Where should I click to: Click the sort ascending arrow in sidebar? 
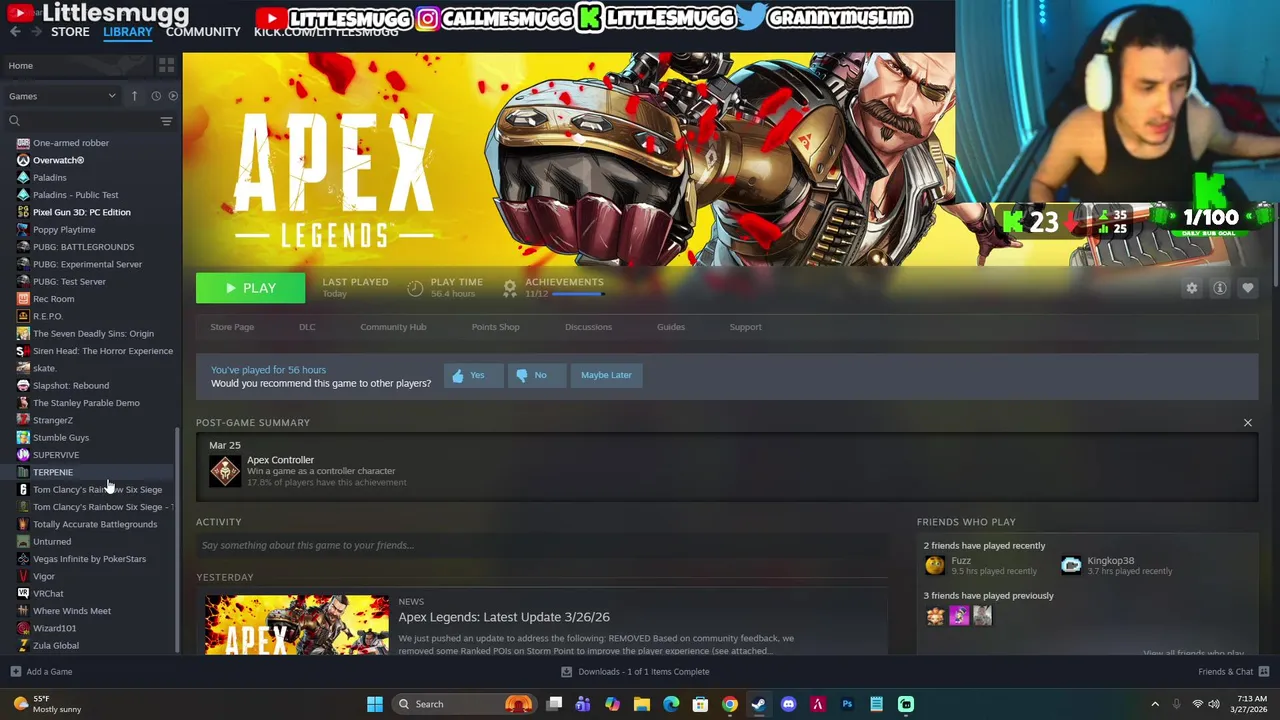(x=134, y=96)
